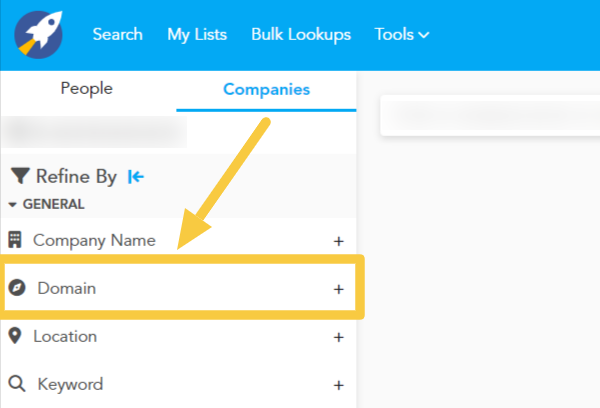This screenshot has width=600, height=408.
Task: Collapse the Refine By panel arrow
Action: [x=136, y=177]
